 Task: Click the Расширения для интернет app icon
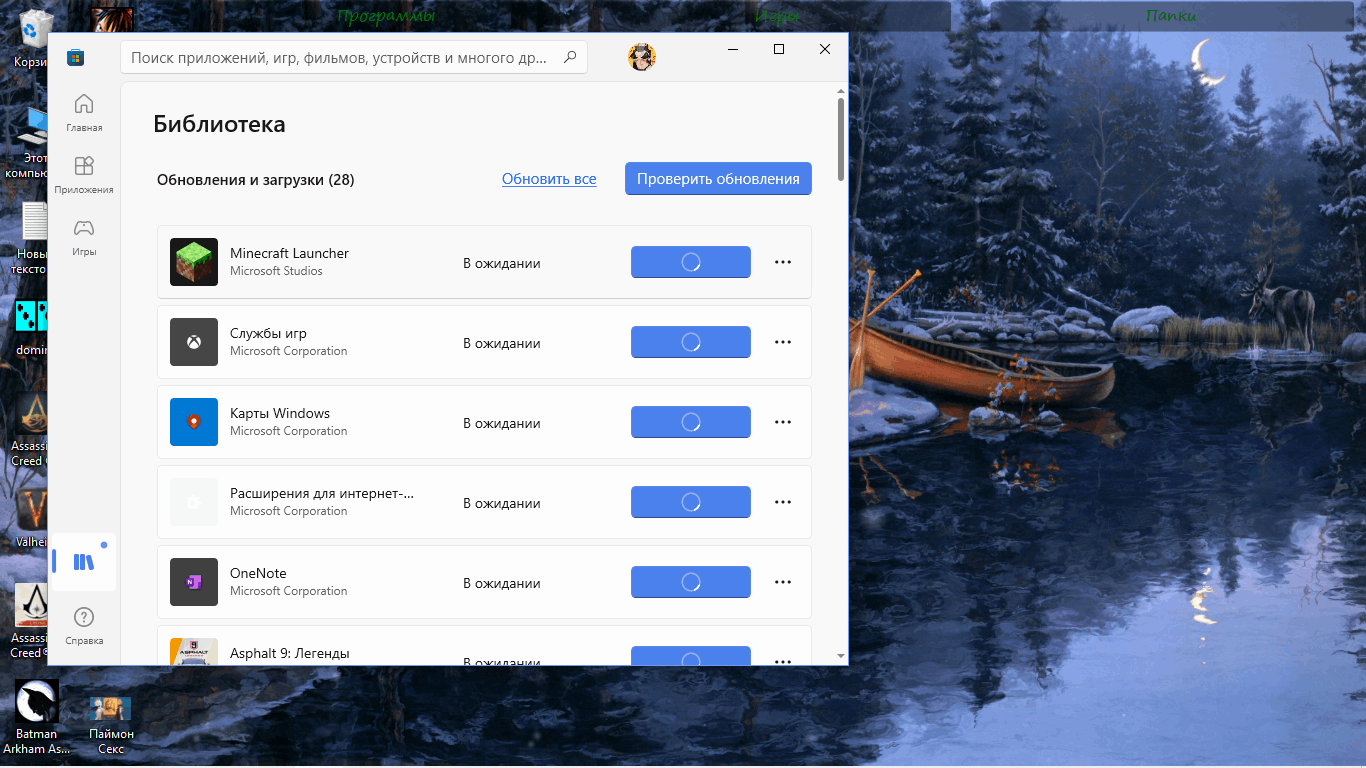[194, 502]
